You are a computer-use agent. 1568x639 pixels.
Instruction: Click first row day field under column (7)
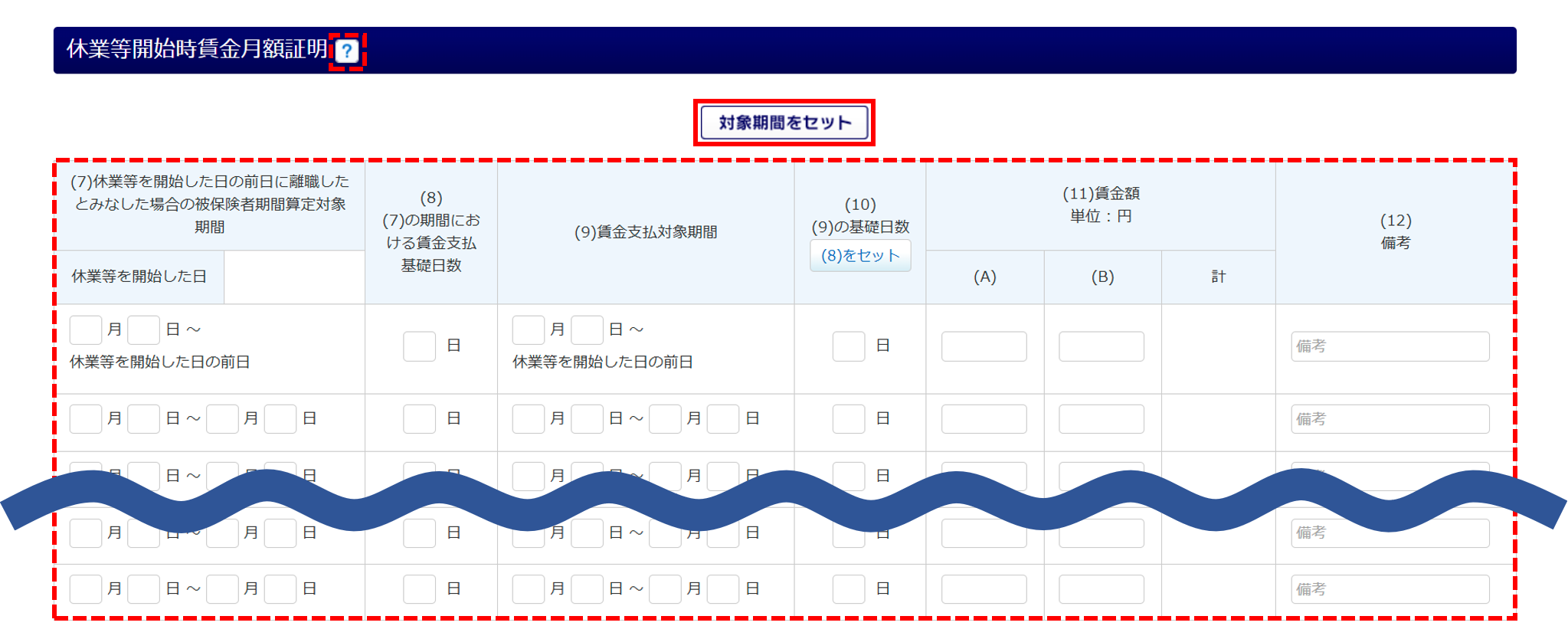143,330
